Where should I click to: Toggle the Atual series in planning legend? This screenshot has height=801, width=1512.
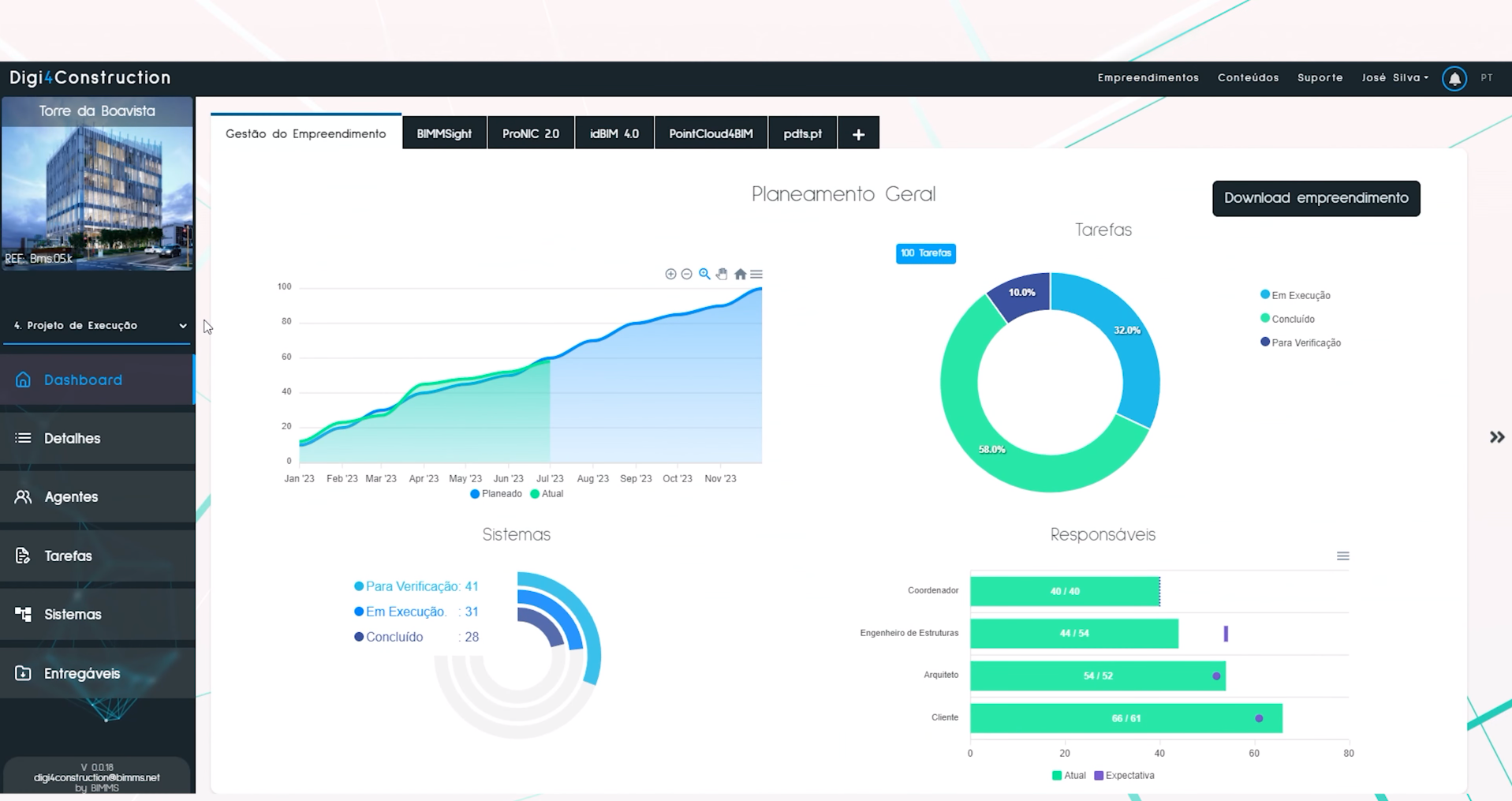point(547,494)
